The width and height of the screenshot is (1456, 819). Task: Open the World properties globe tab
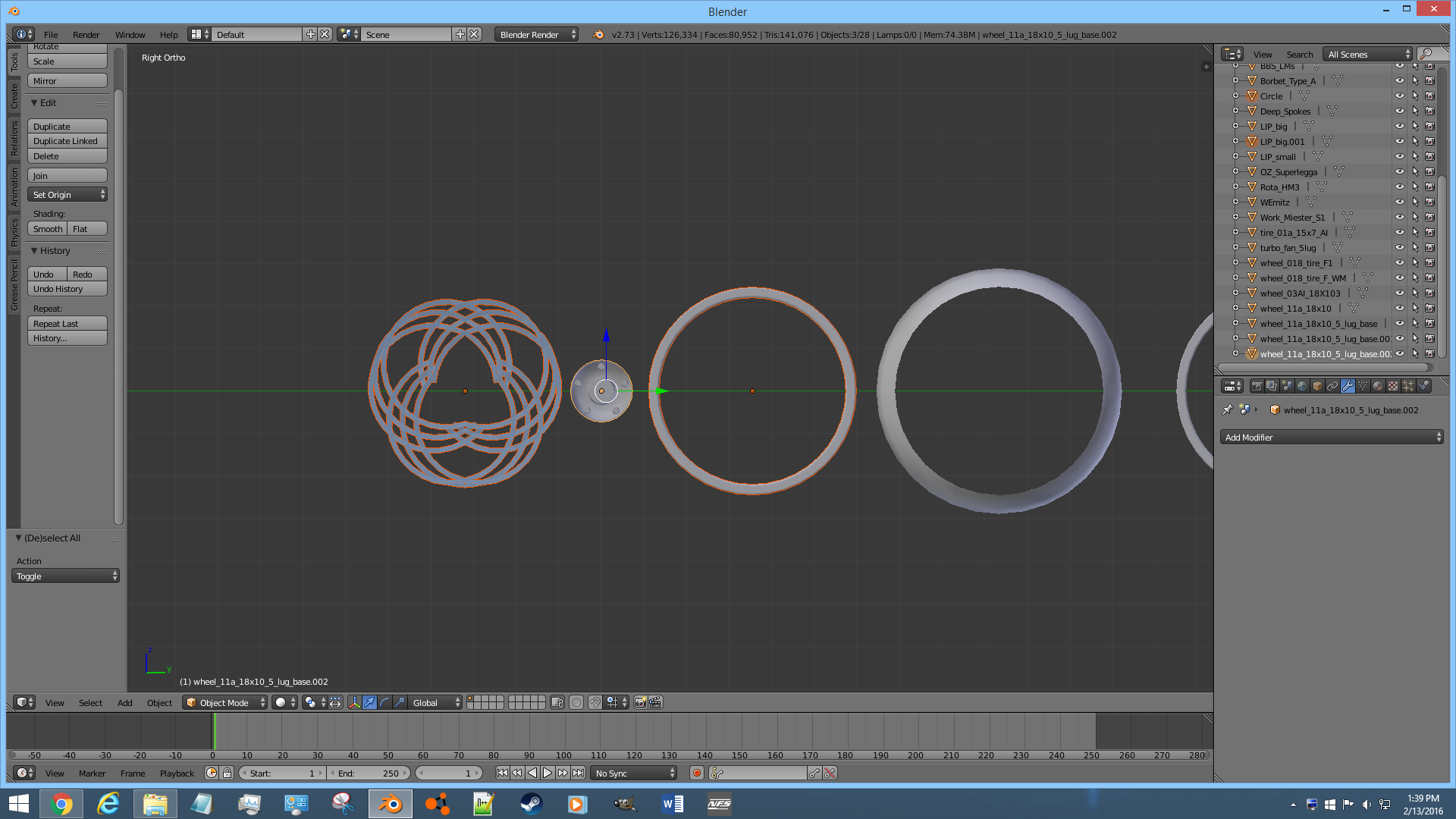1303,386
